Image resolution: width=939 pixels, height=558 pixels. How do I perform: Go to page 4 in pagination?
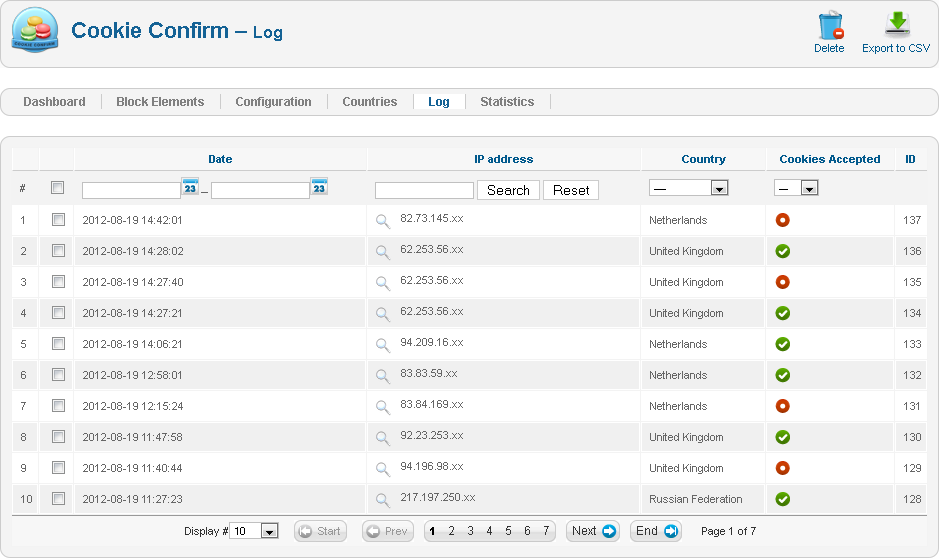489,531
